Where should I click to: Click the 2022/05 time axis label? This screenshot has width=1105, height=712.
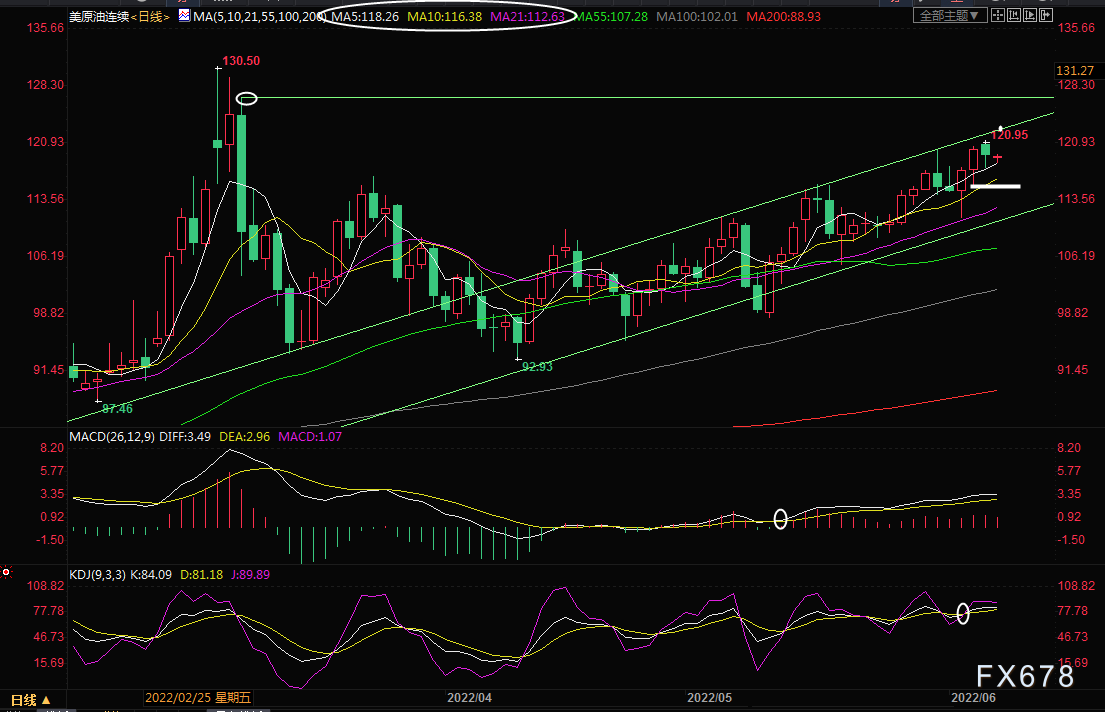(710, 698)
